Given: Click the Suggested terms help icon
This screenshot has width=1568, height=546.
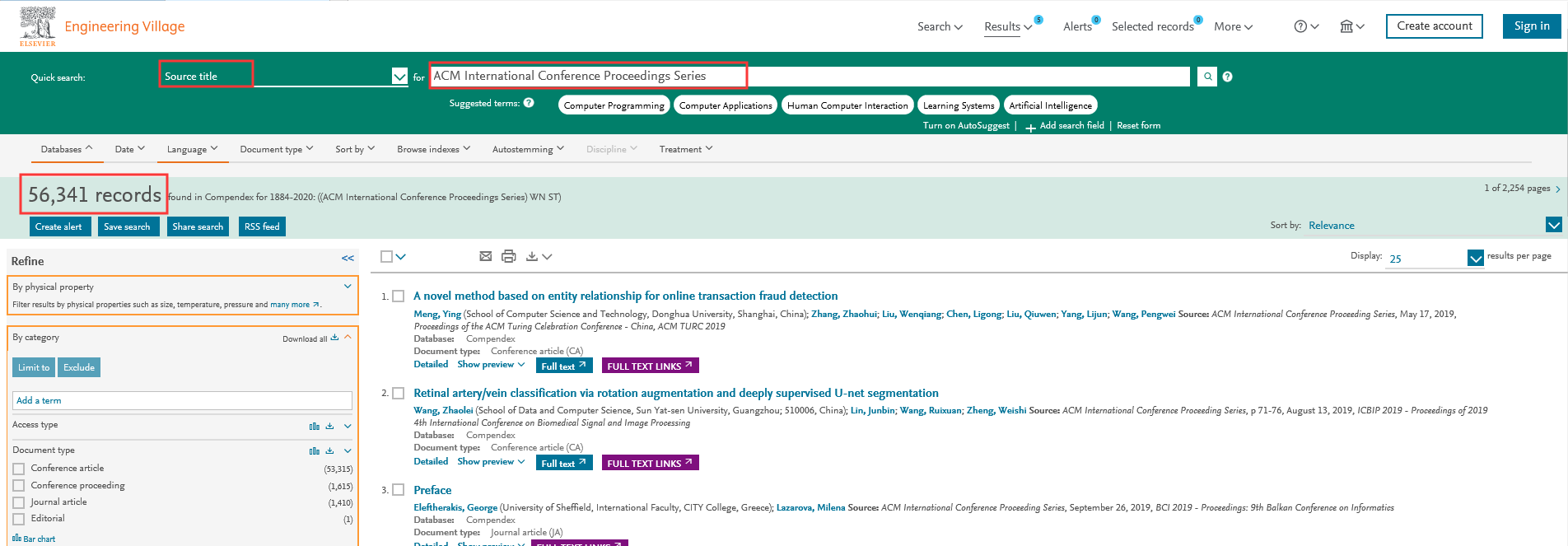Looking at the screenshot, I should 529,103.
